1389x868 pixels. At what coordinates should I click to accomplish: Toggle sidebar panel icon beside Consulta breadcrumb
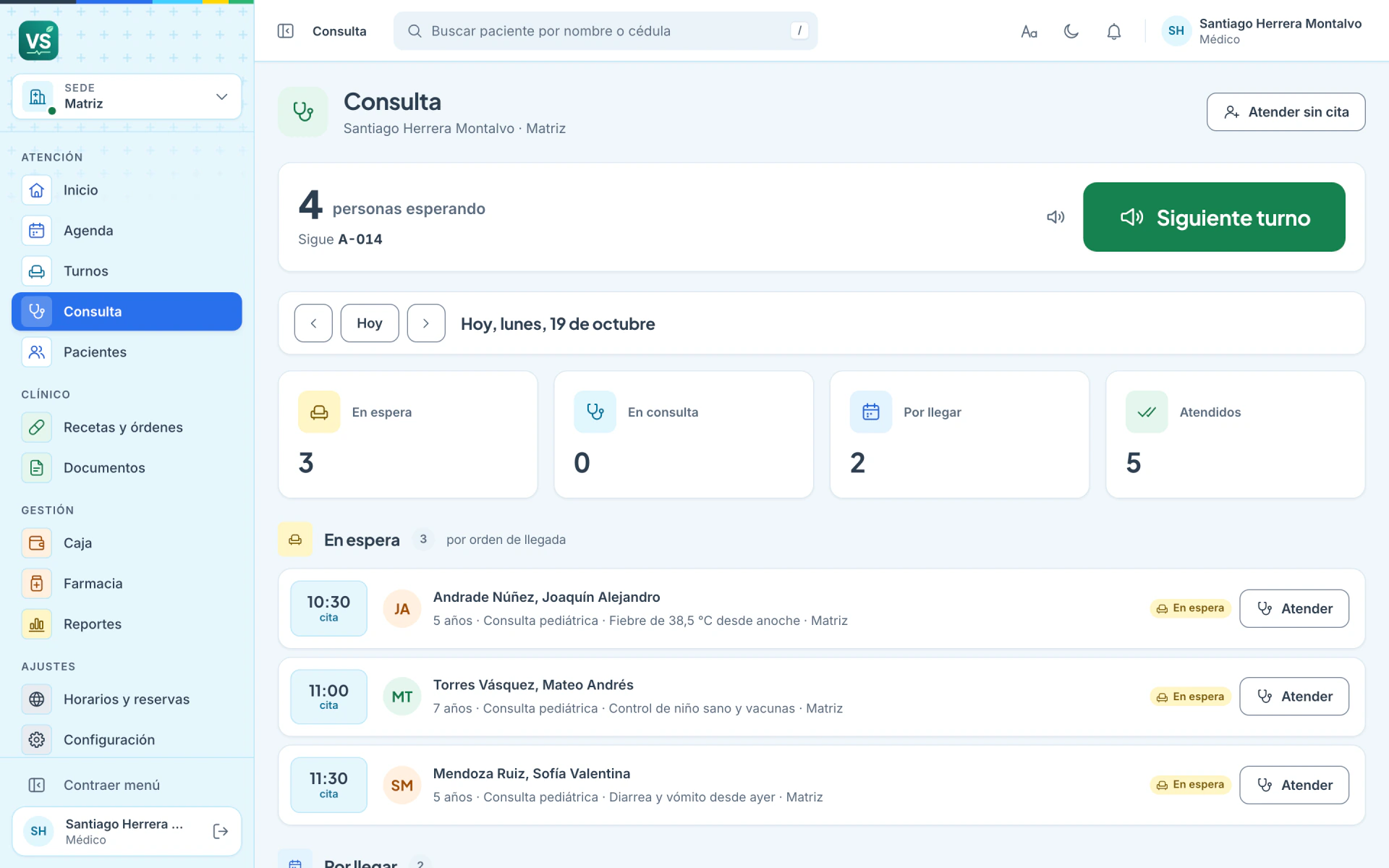click(x=286, y=31)
